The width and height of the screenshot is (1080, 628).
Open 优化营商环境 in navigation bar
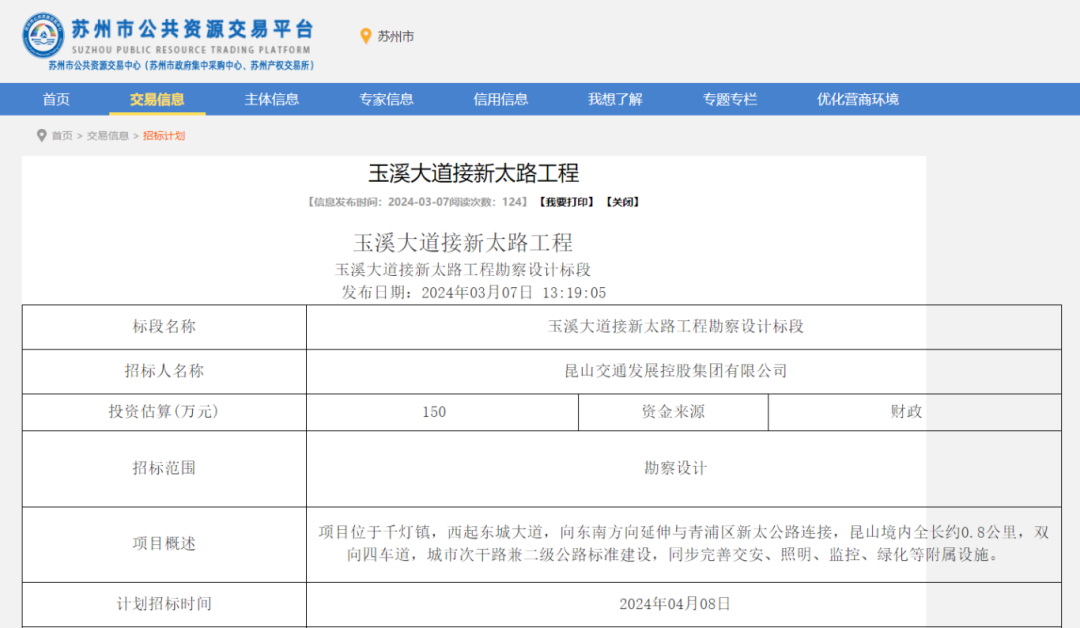[857, 99]
